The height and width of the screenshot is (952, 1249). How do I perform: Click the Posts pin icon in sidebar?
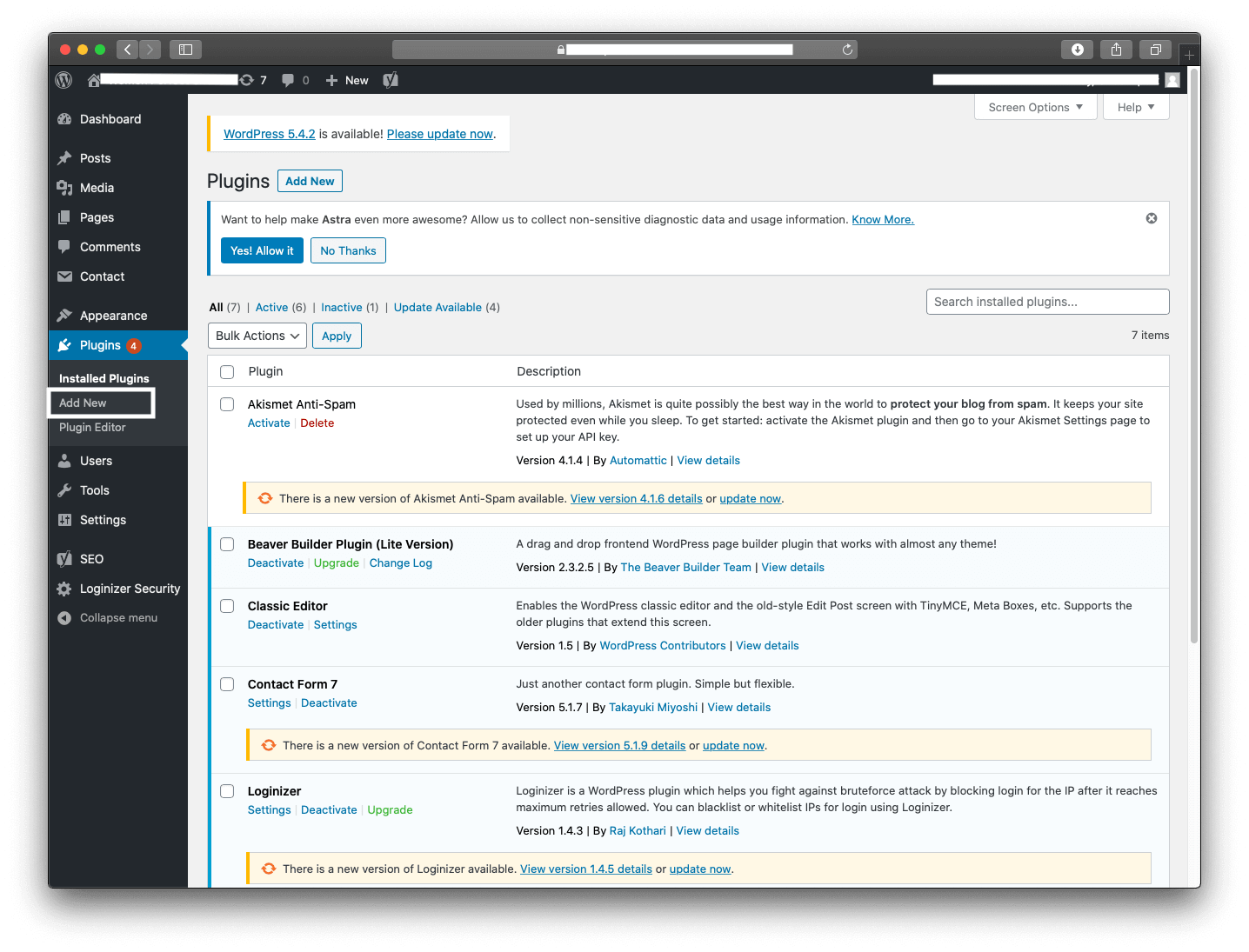click(64, 158)
